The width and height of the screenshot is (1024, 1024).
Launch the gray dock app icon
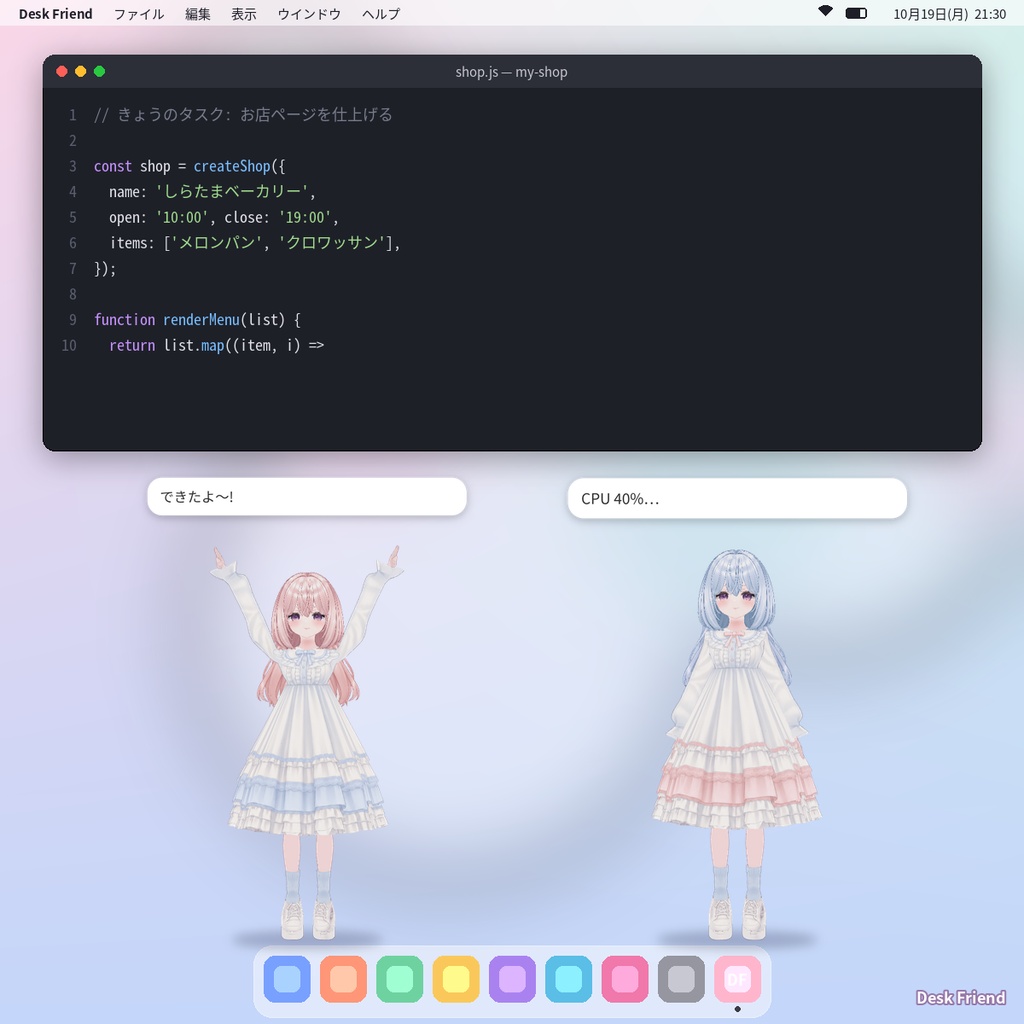(681, 979)
